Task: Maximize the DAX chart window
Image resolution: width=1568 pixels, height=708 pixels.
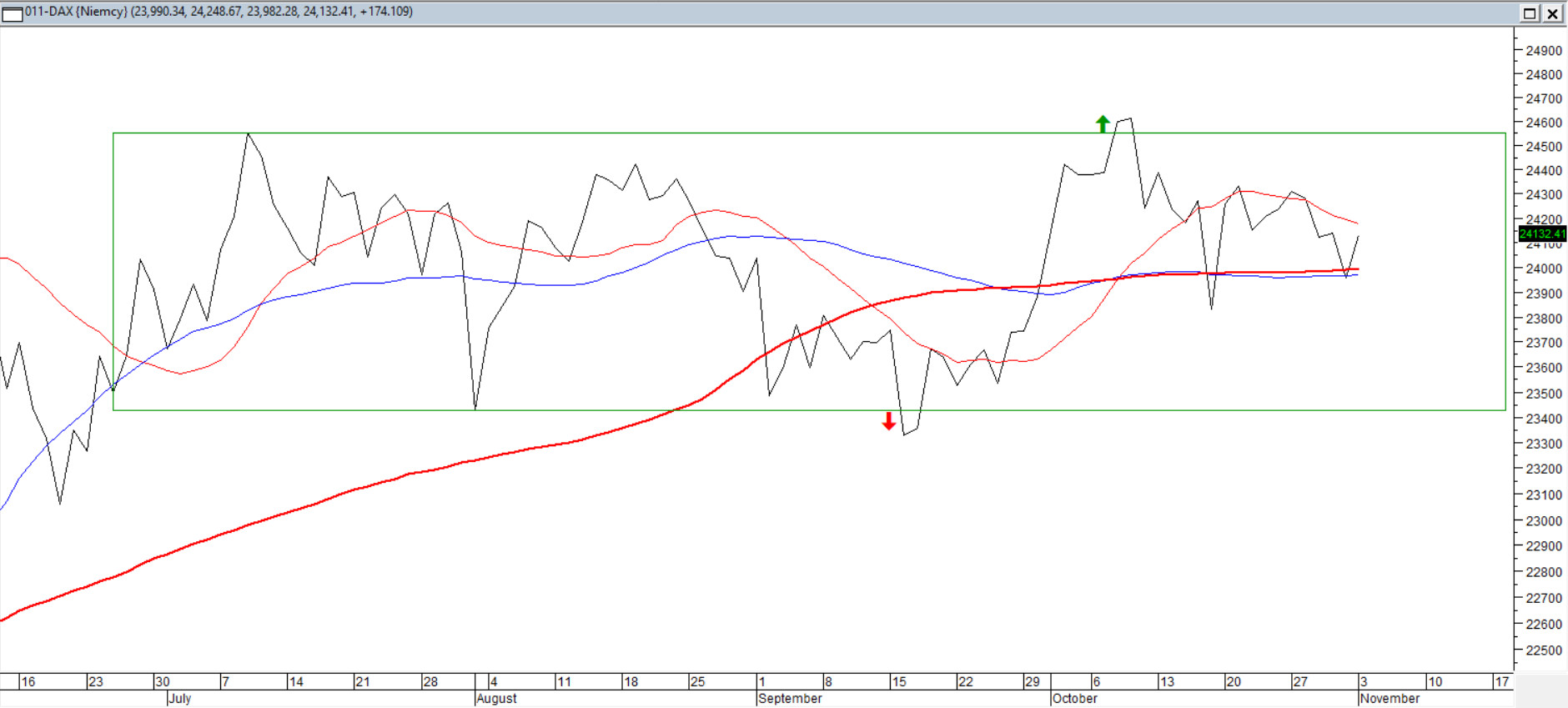Action: click(x=1530, y=13)
